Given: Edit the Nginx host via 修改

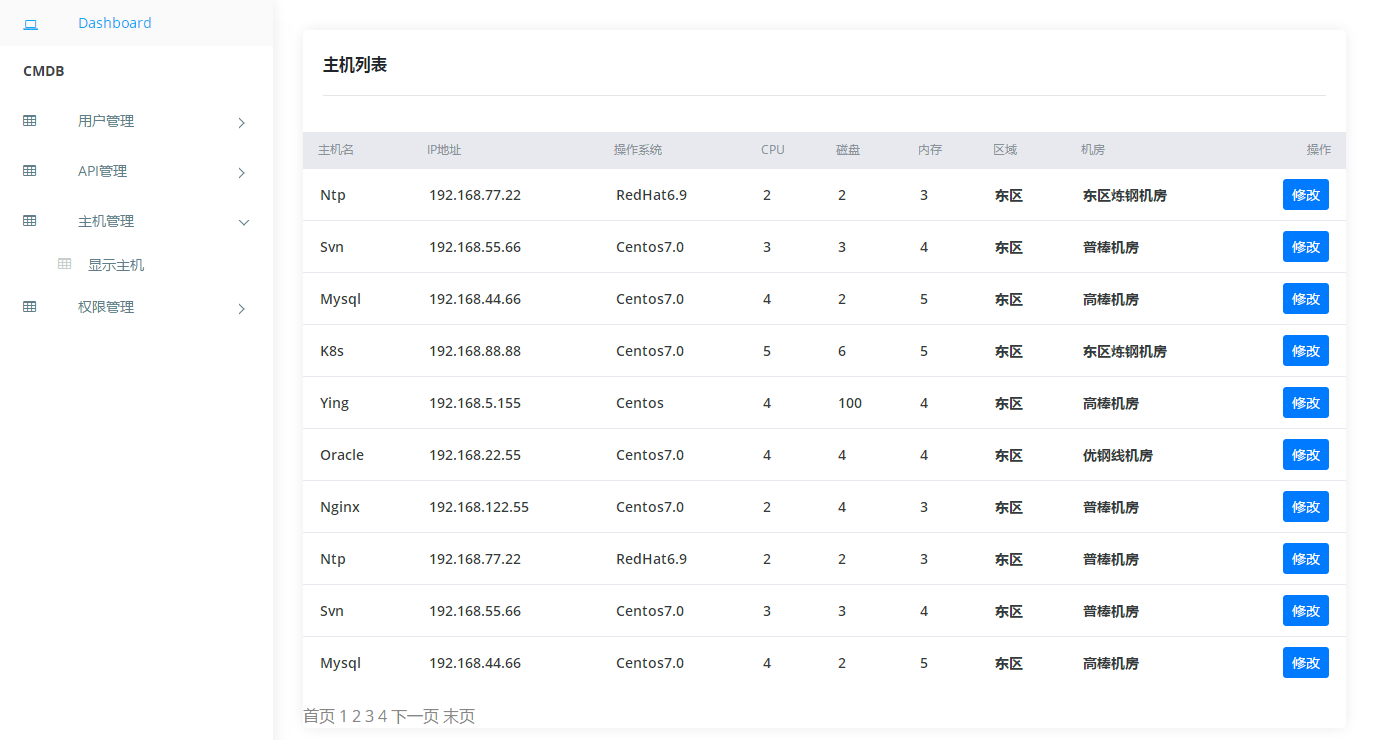Looking at the screenshot, I should click(1305, 507).
